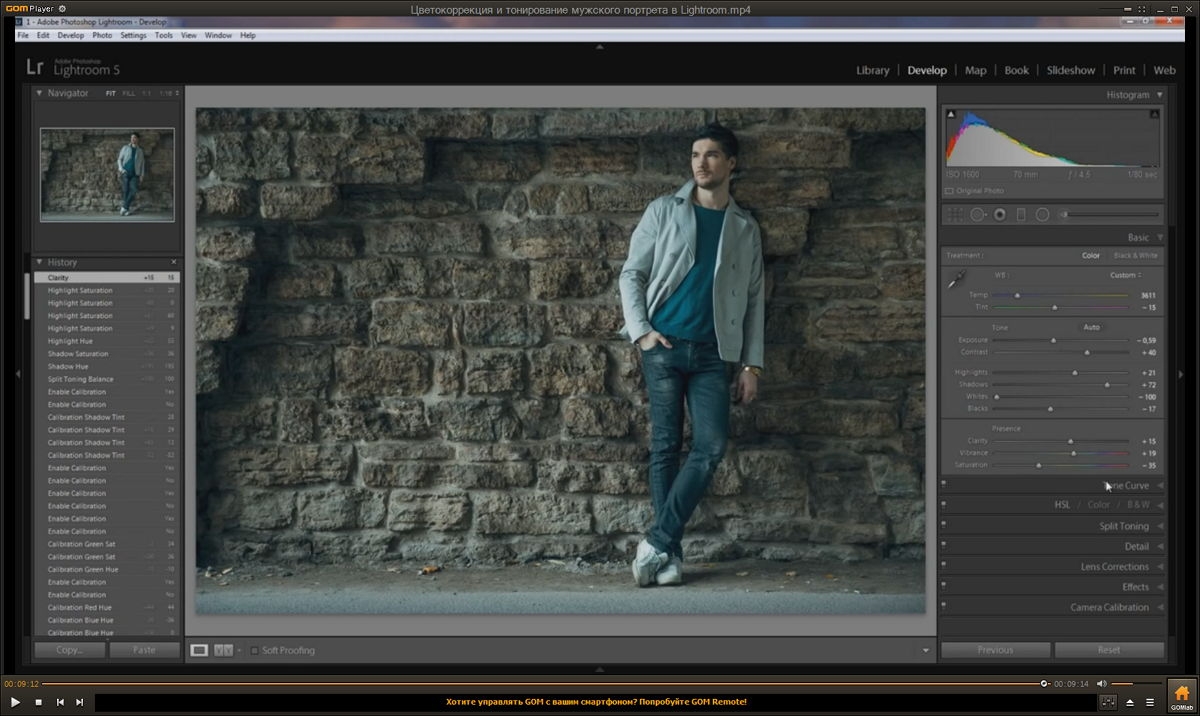This screenshot has width=1200, height=716.
Task: Open the GOMlab home icon
Action: [x=1182, y=695]
